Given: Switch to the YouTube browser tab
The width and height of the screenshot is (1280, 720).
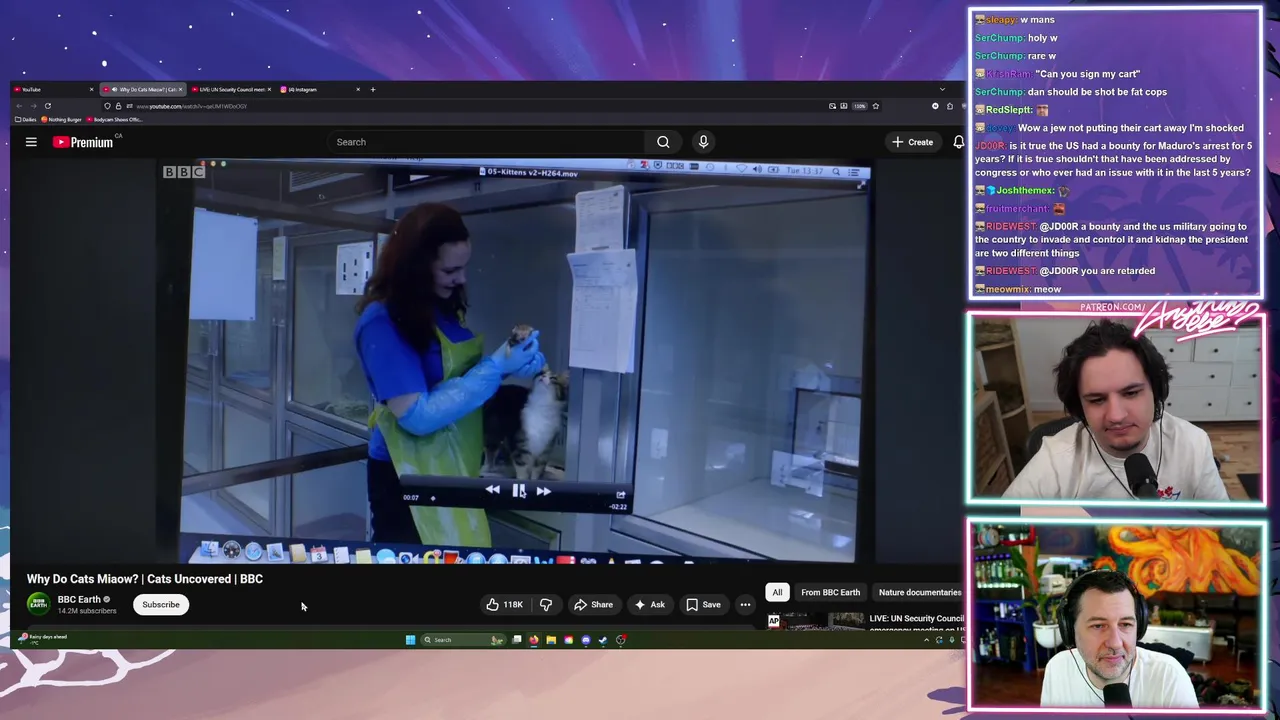Looking at the screenshot, I should pos(54,89).
